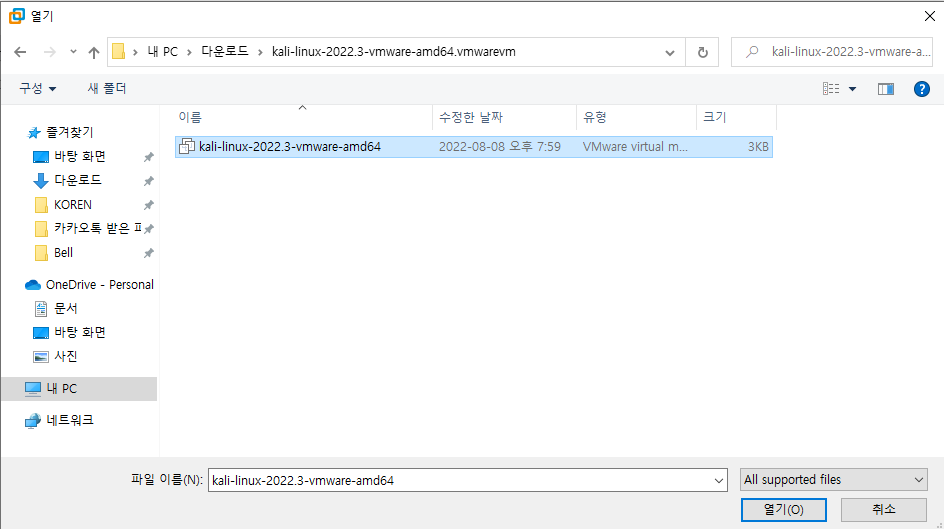The width and height of the screenshot is (944, 529).
Task: Click the 취소 button
Action: [x=883, y=510]
